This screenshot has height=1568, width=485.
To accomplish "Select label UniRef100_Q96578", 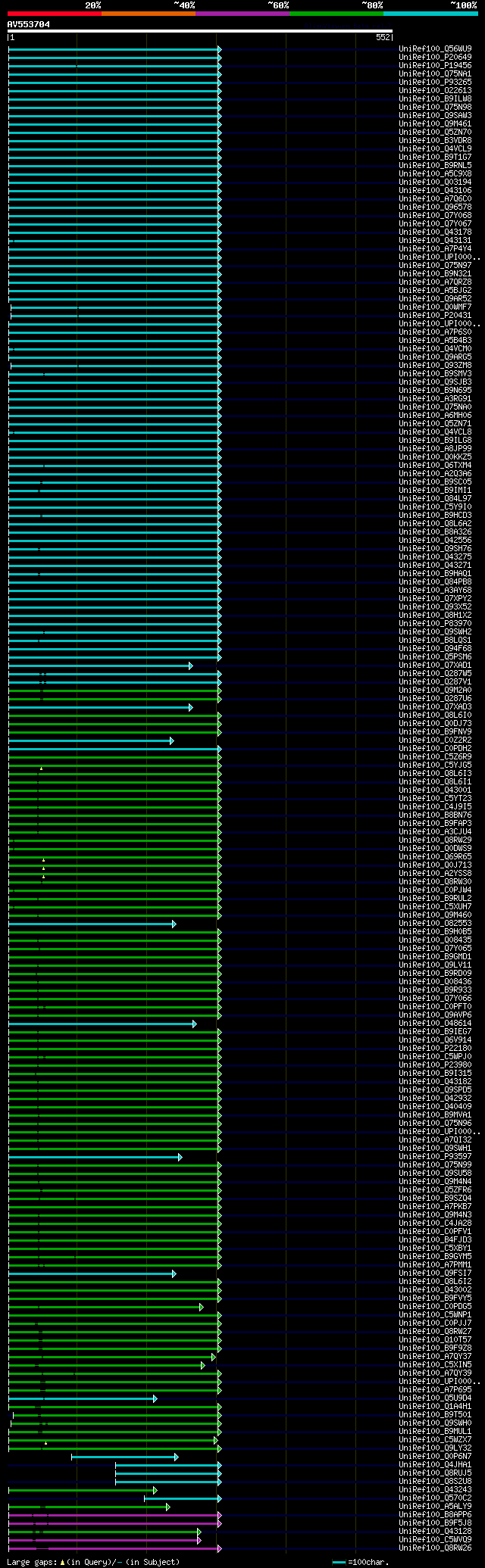I will coord(435,207).
